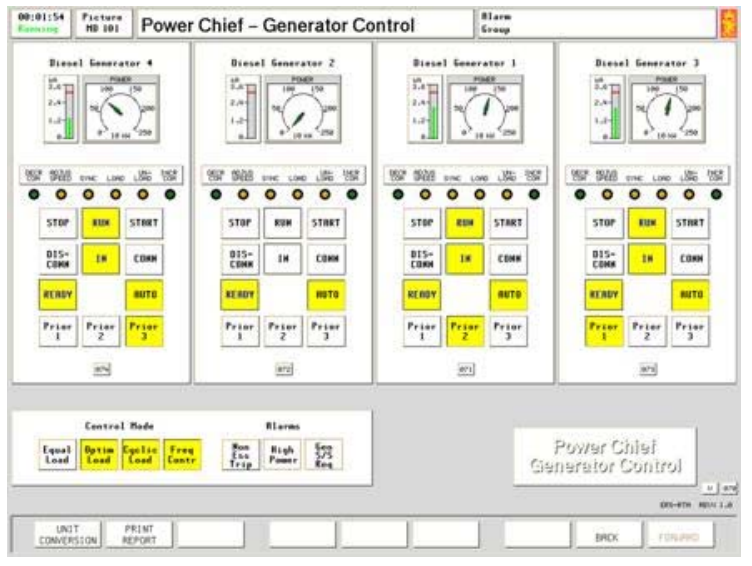Toggle READY state on Diesel Generator 1

point(420,294)
